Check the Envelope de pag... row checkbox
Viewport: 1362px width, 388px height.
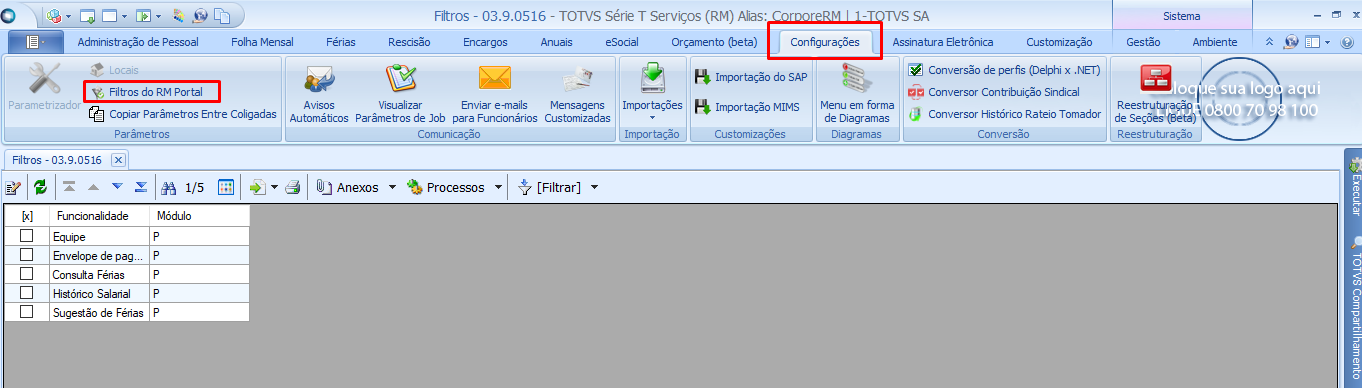(27, 255)
